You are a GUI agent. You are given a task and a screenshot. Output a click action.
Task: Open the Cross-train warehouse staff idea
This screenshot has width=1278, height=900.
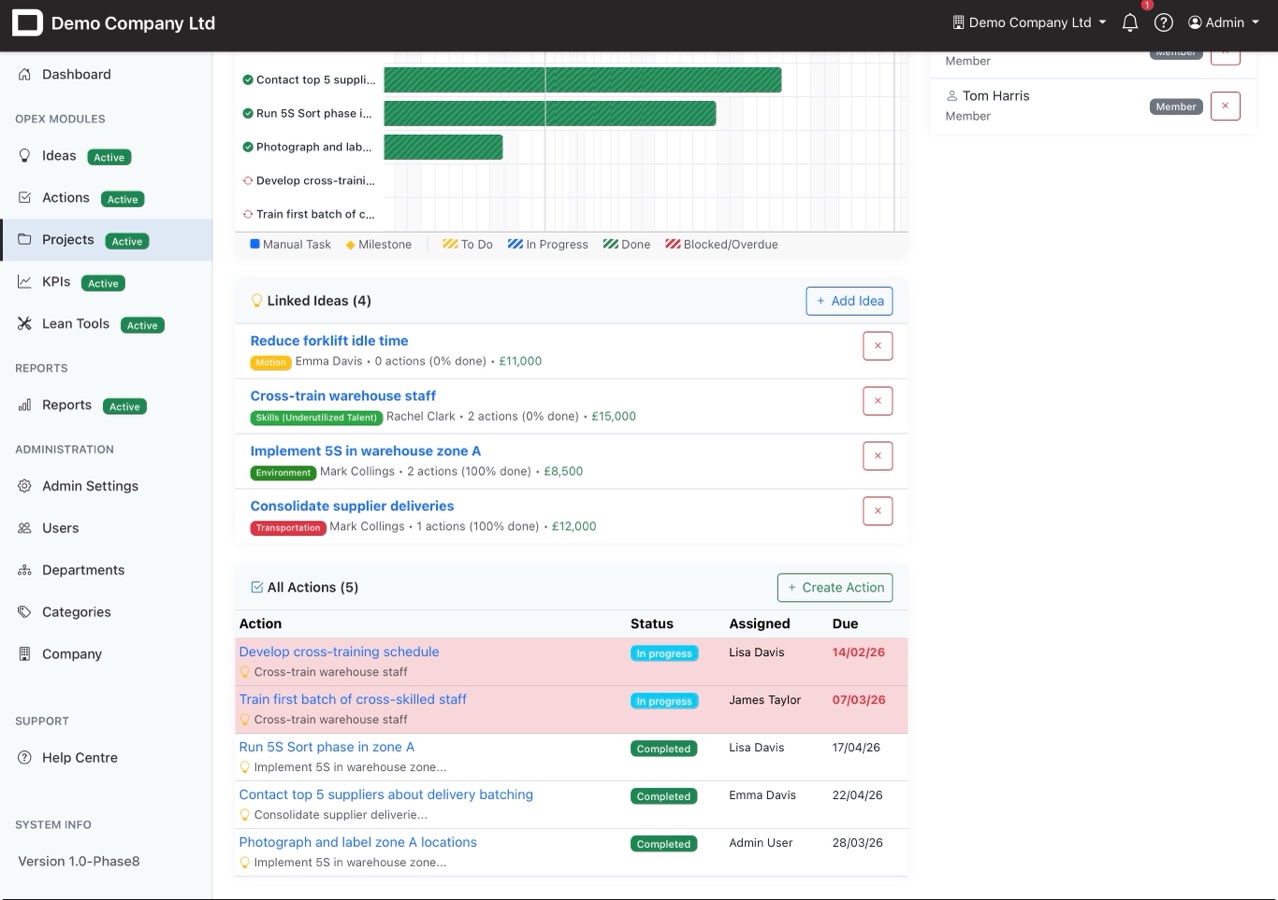[x=342, y=395]
